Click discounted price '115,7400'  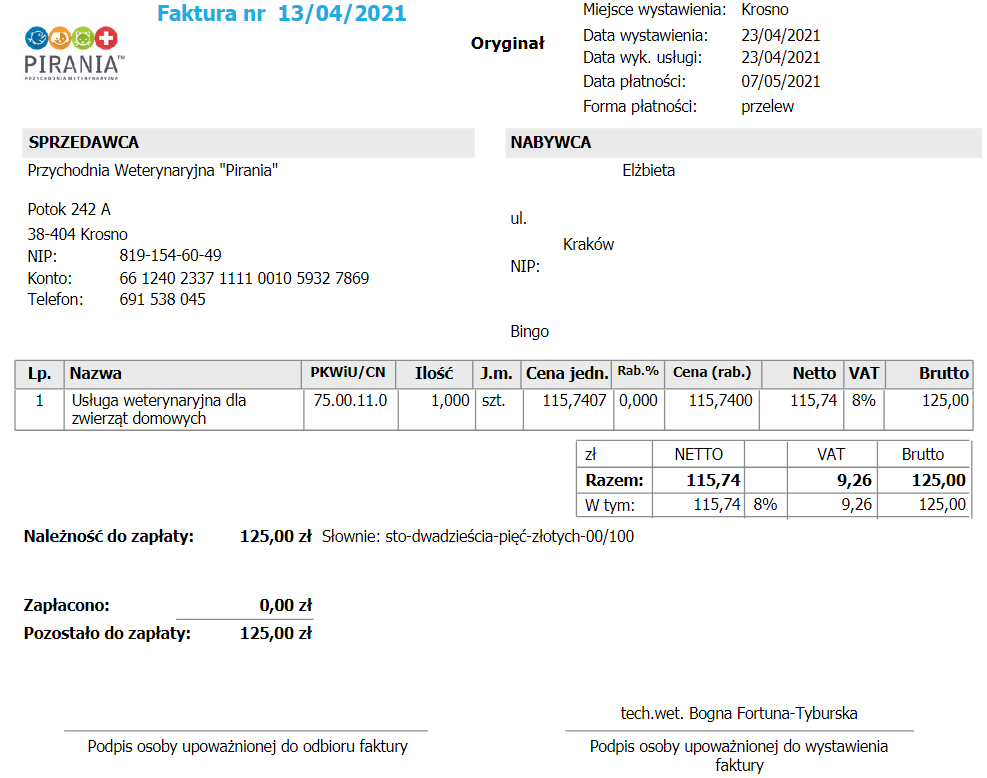[x=720, y=400]
